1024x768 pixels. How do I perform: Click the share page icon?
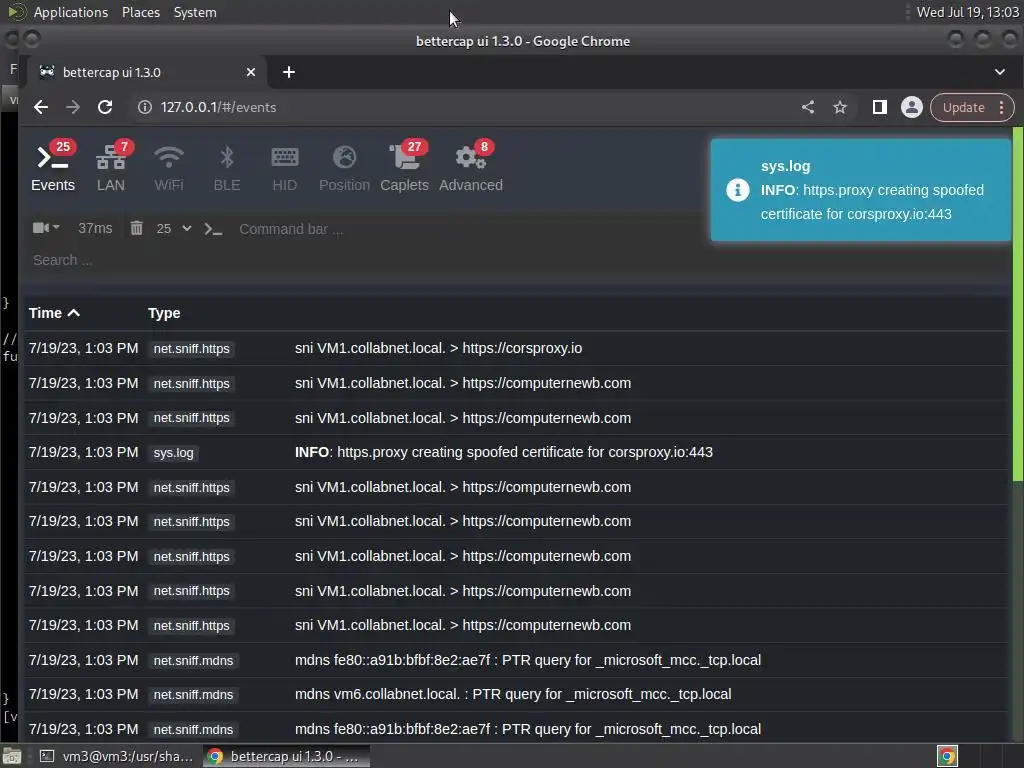(808, 107)
